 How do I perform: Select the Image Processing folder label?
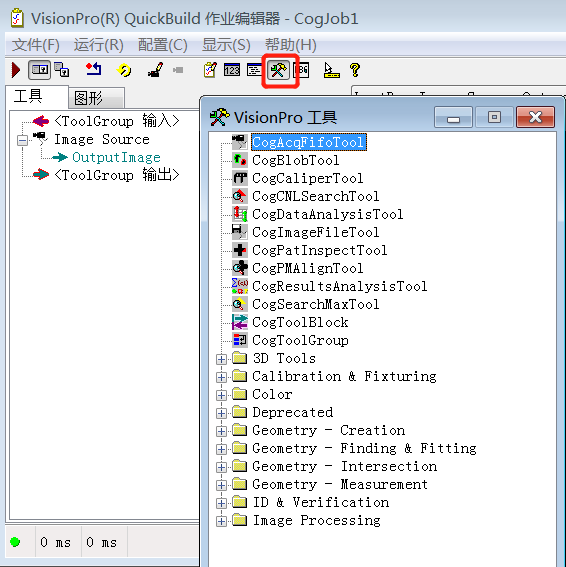316,520
